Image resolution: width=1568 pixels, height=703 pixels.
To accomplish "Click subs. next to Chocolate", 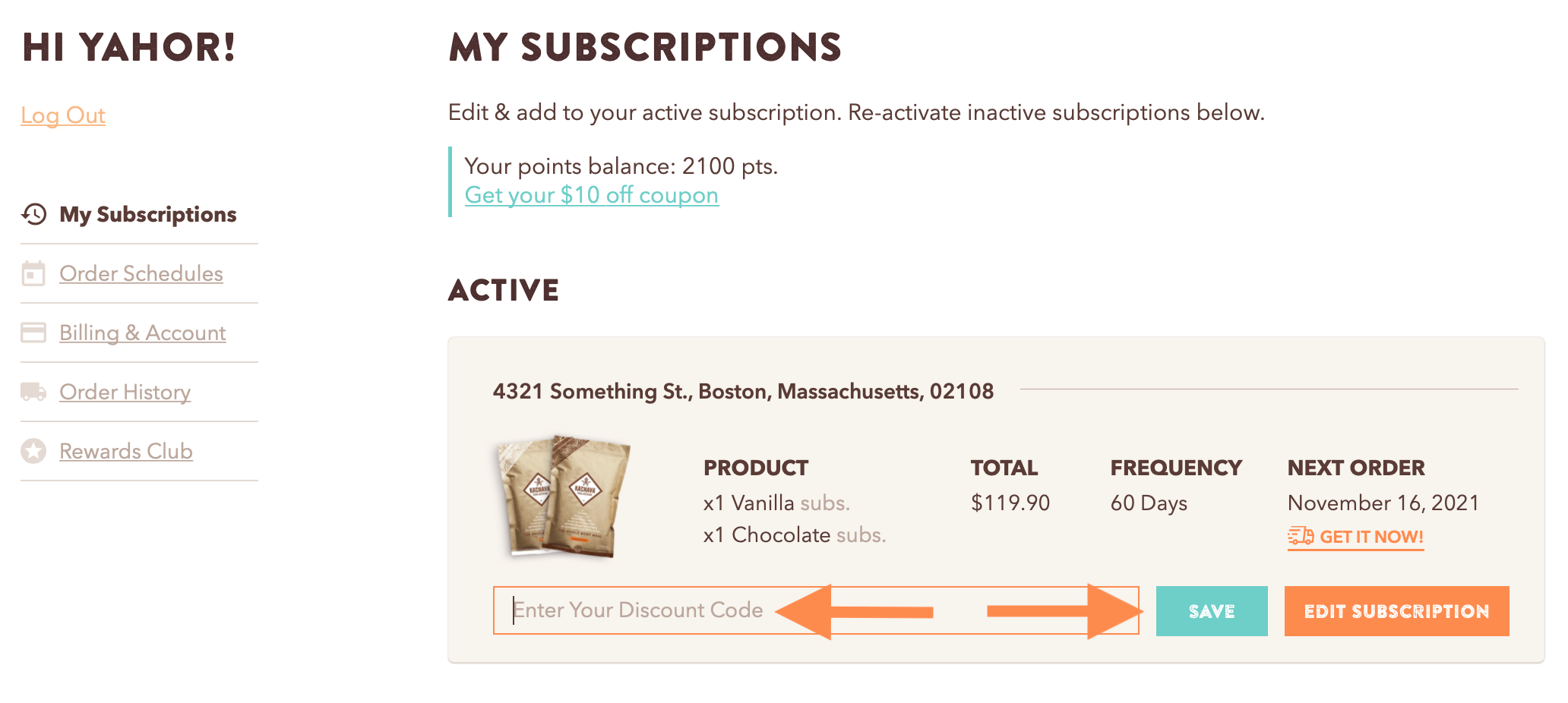I will pyautogui.click(x=863, y=534).
